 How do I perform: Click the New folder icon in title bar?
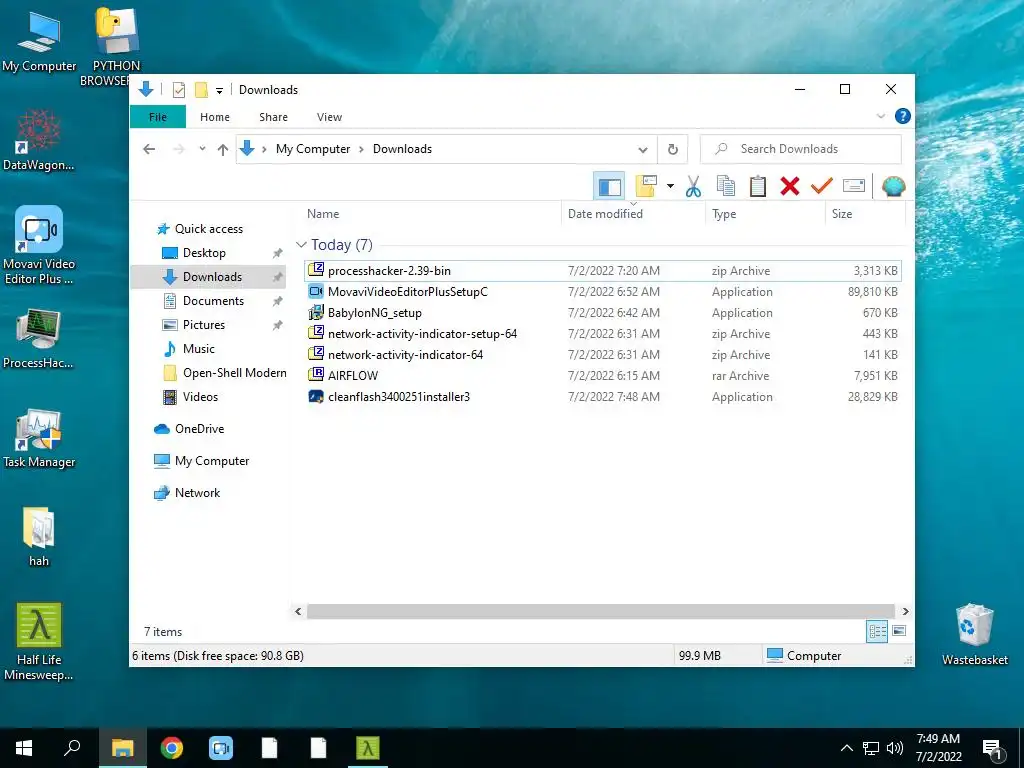pos(201,90)
